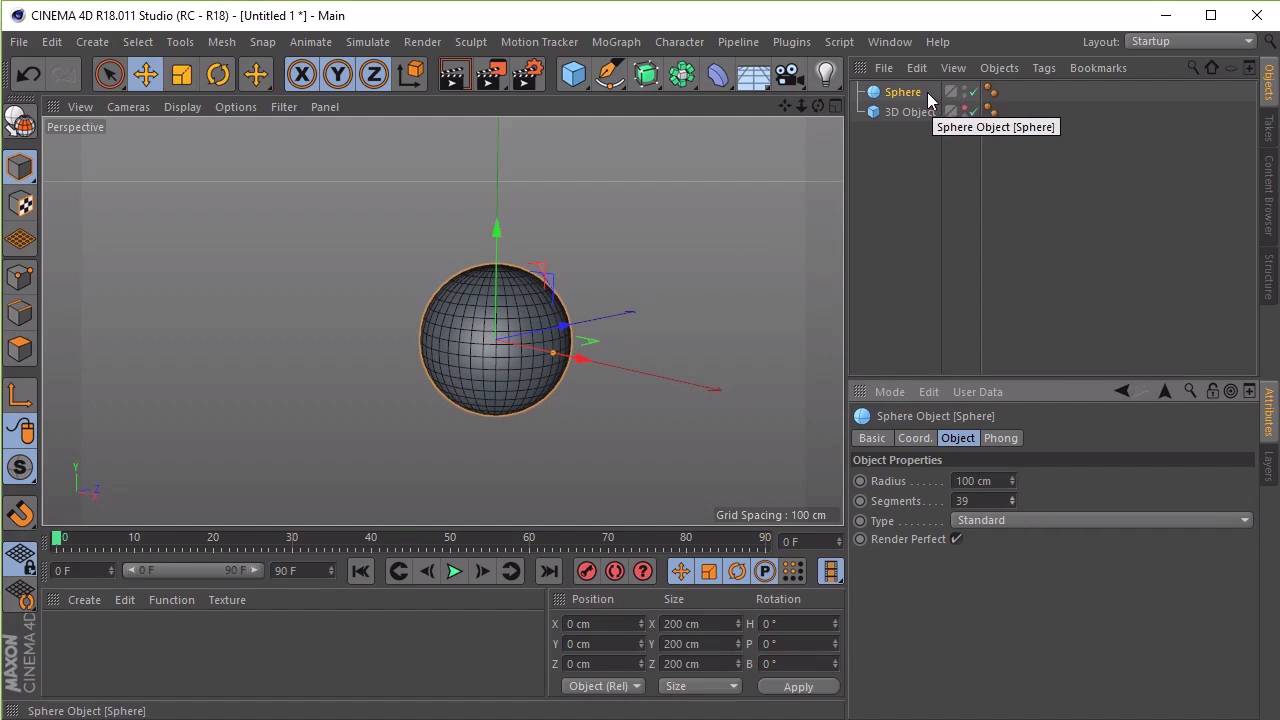Open Material Manager Create menu
1280x720 pixels.
point(84,600)
